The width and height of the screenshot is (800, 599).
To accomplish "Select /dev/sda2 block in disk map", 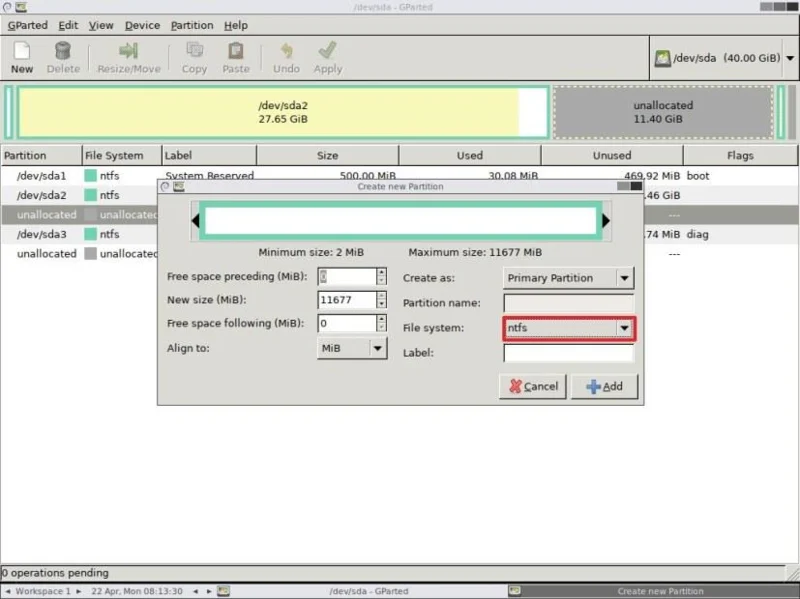I will coord(283,112).
